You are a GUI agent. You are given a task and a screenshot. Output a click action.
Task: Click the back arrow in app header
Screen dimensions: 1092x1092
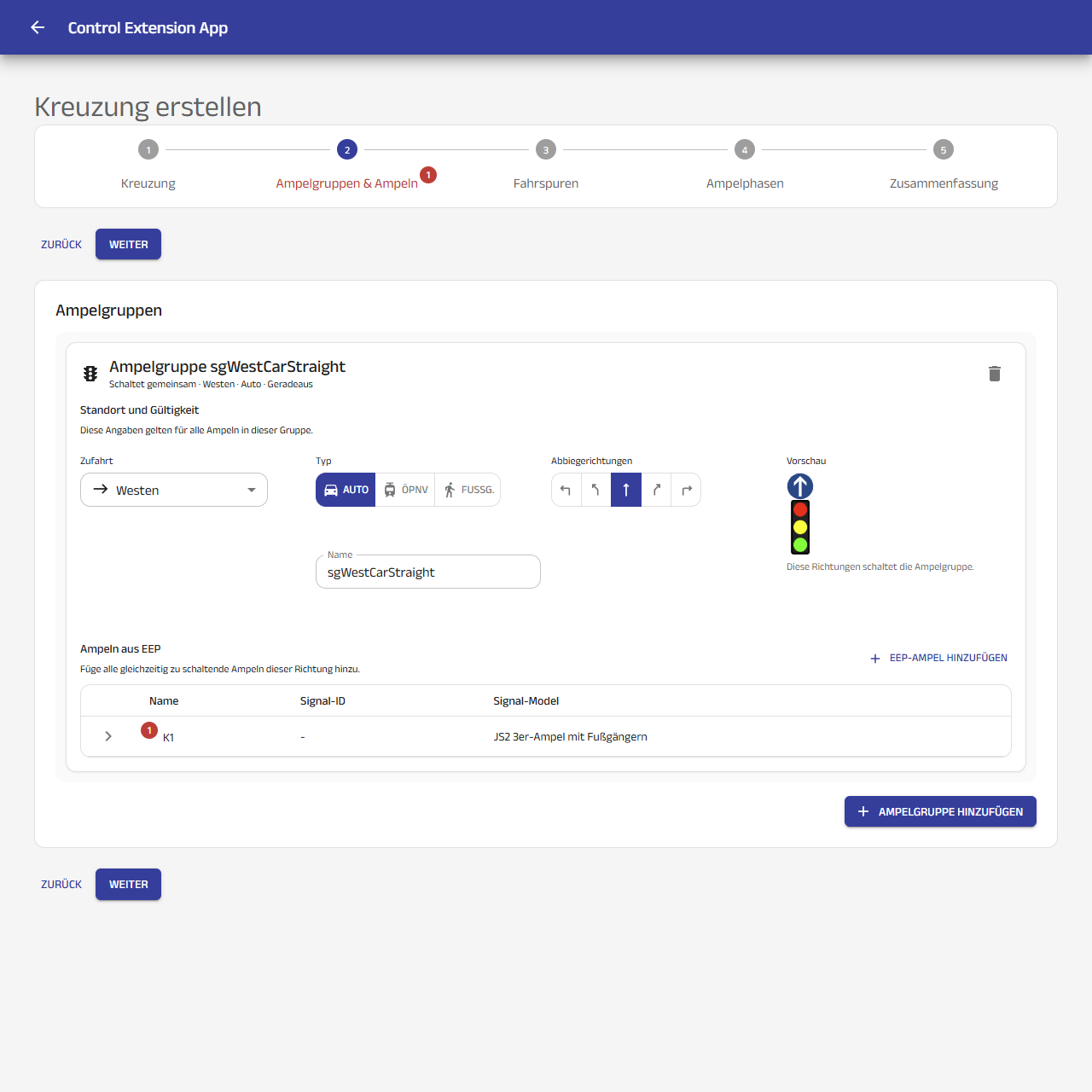tap(38, 27)
